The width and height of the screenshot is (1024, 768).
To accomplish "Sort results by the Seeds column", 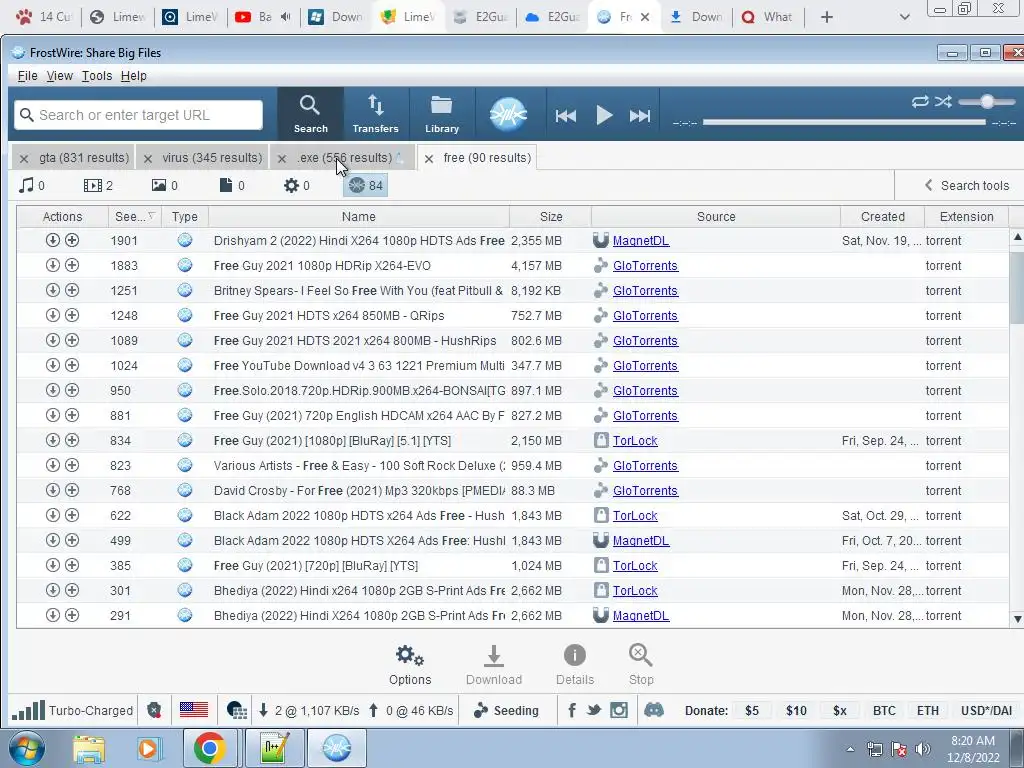I will click(135, 217).
